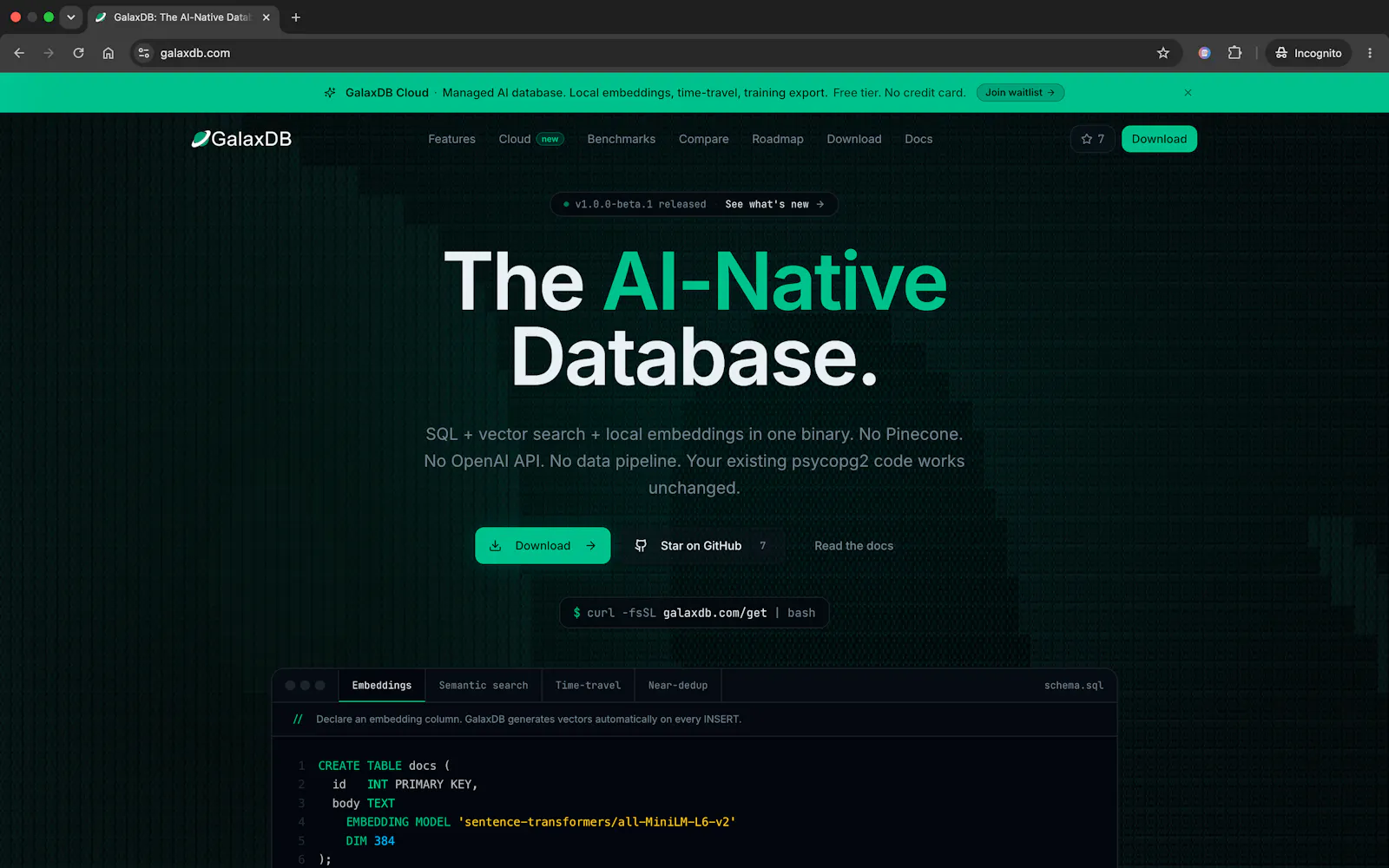Go back using the browser back arrow
The image size is (1389, 868).
coord(19,53)
